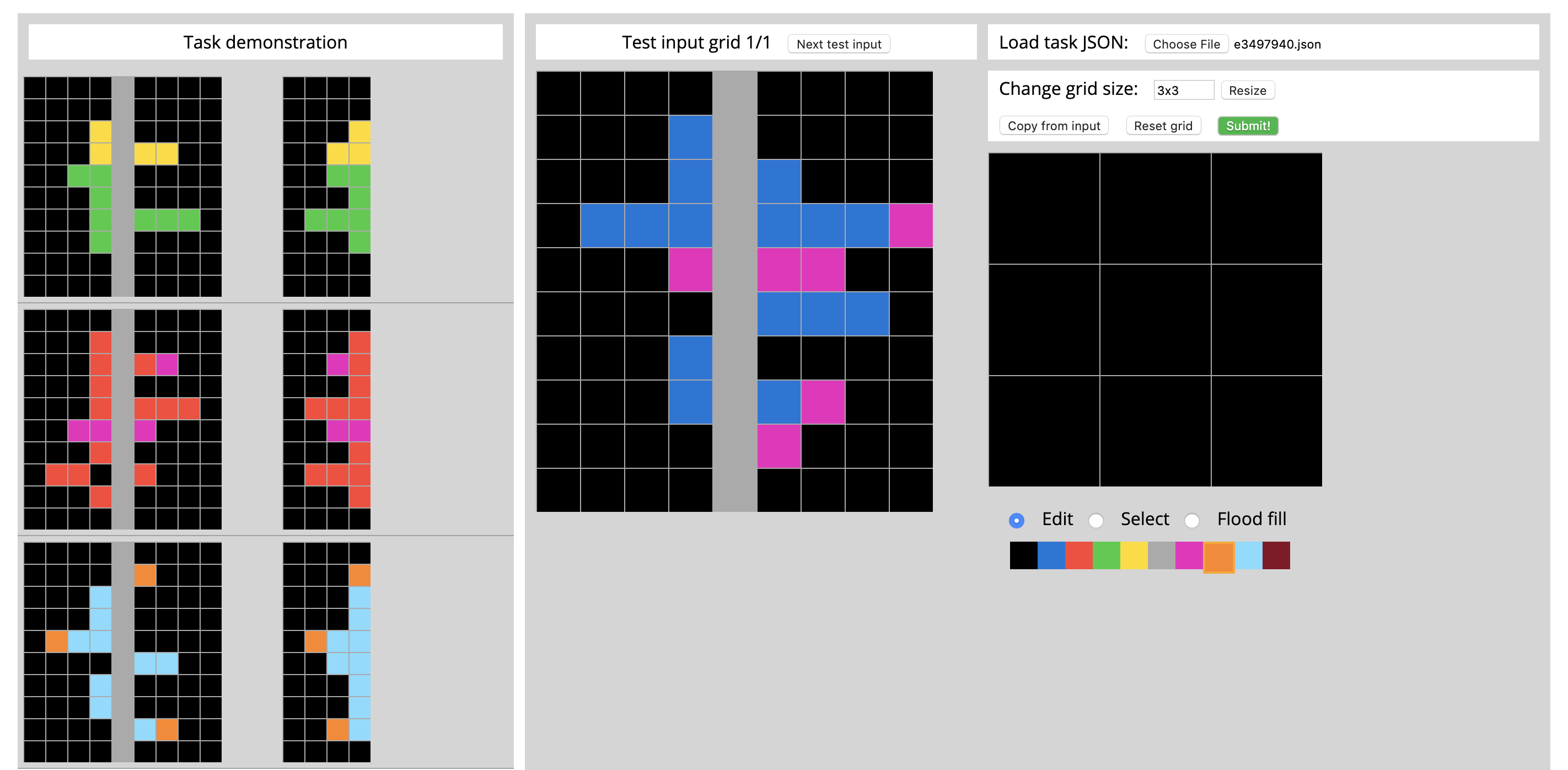Click the Next test input button
The image size is (1568, 770).
click(842, 44)
